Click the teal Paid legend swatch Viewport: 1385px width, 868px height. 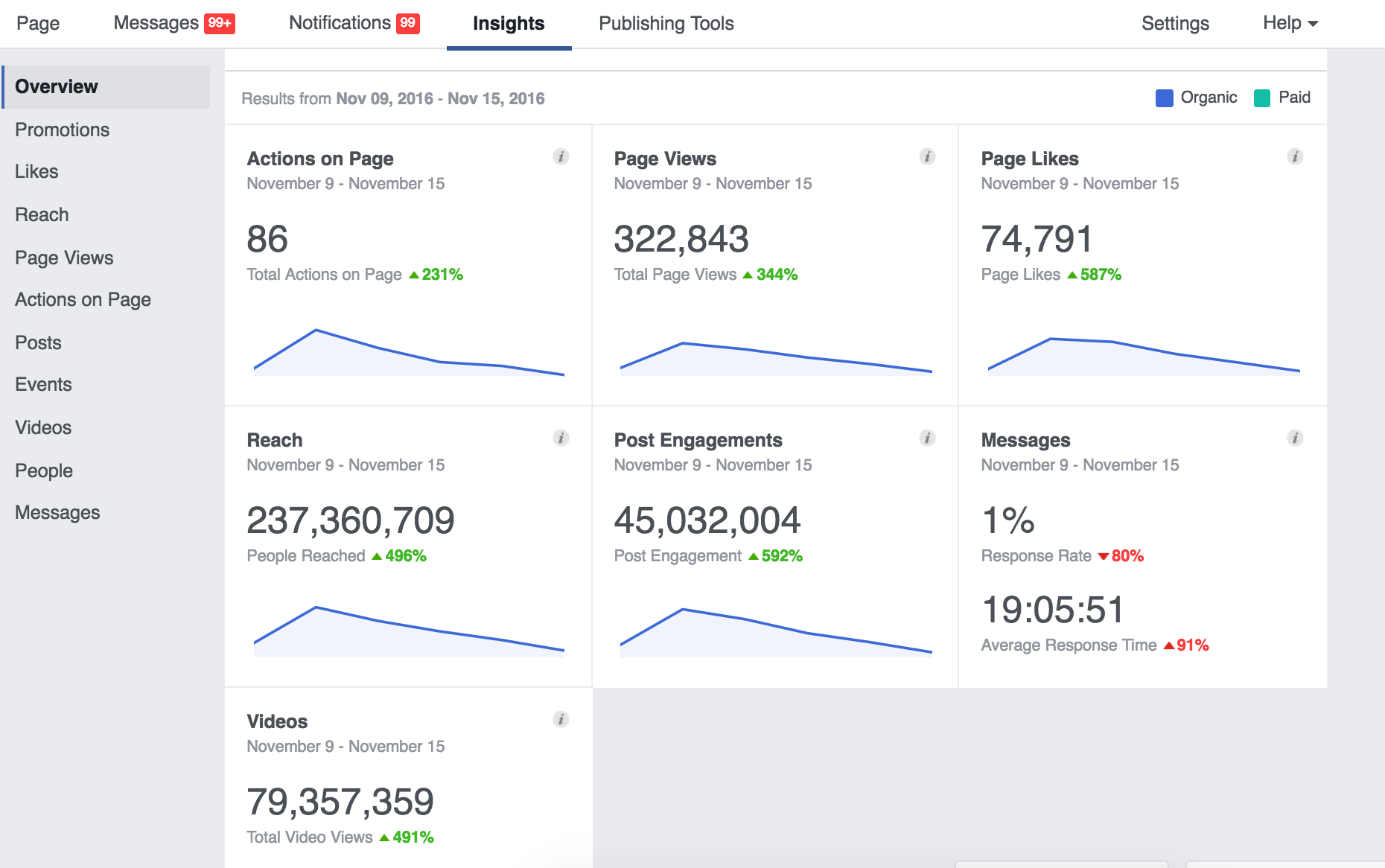[1261, 98]
